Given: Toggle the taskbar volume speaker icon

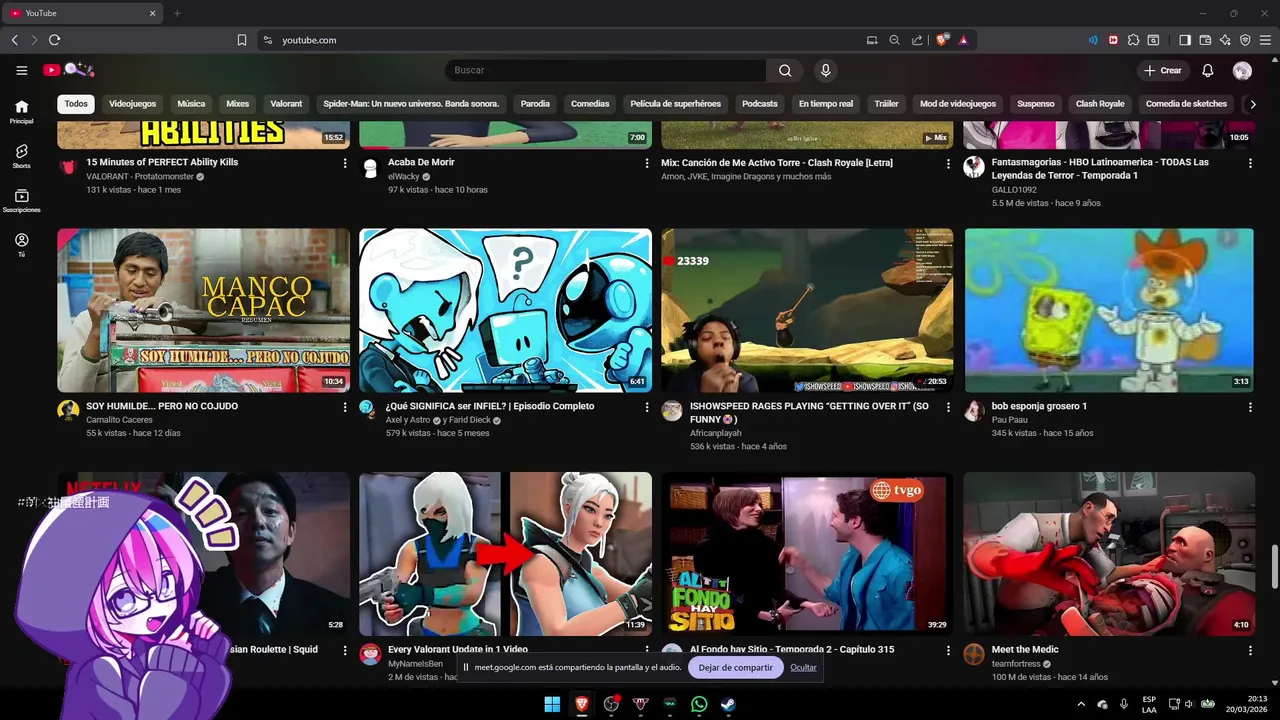Looking at the screenshot, I should [x=1190, y=704].
